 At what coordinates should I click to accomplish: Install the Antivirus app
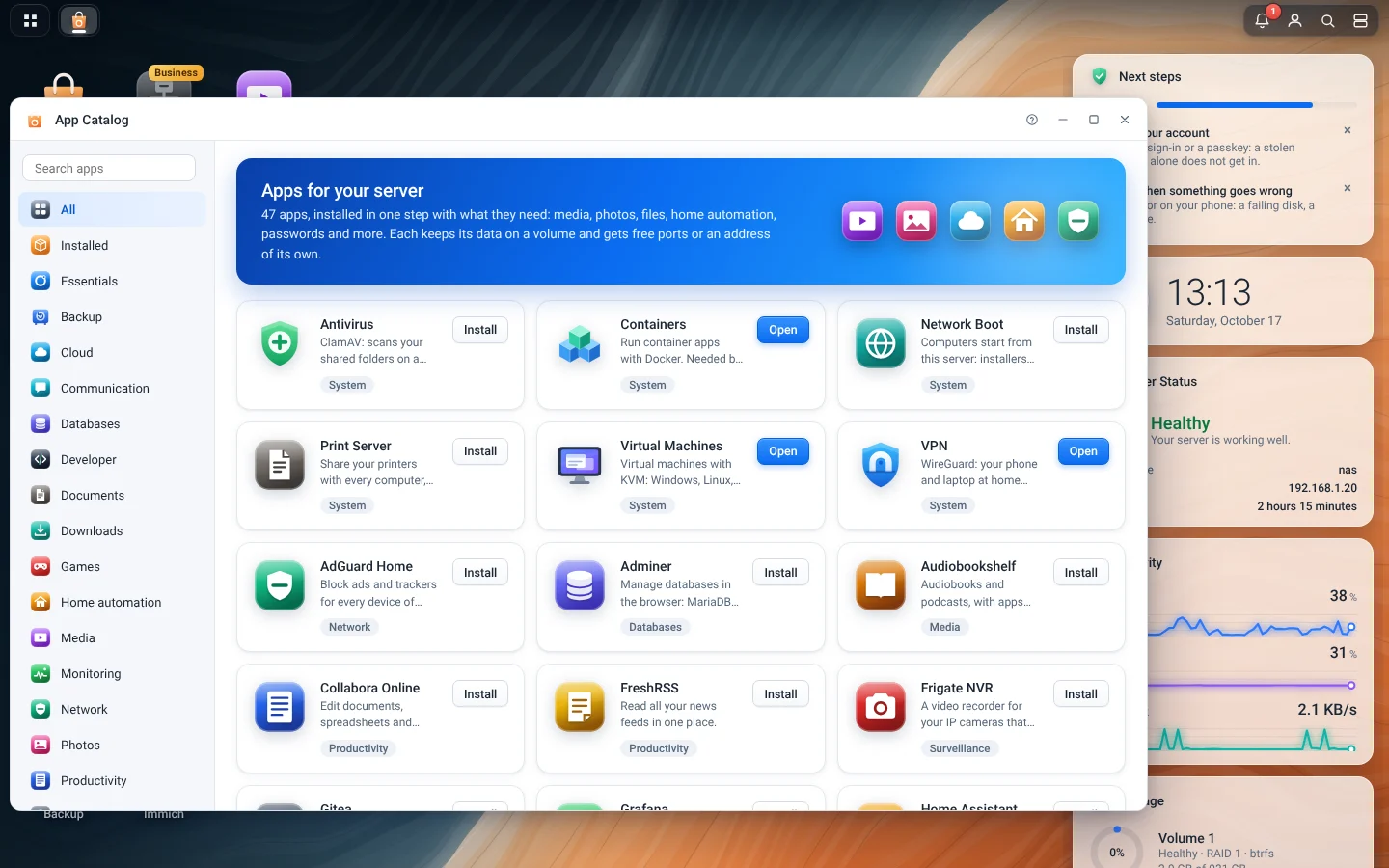[x=480, y=330]
